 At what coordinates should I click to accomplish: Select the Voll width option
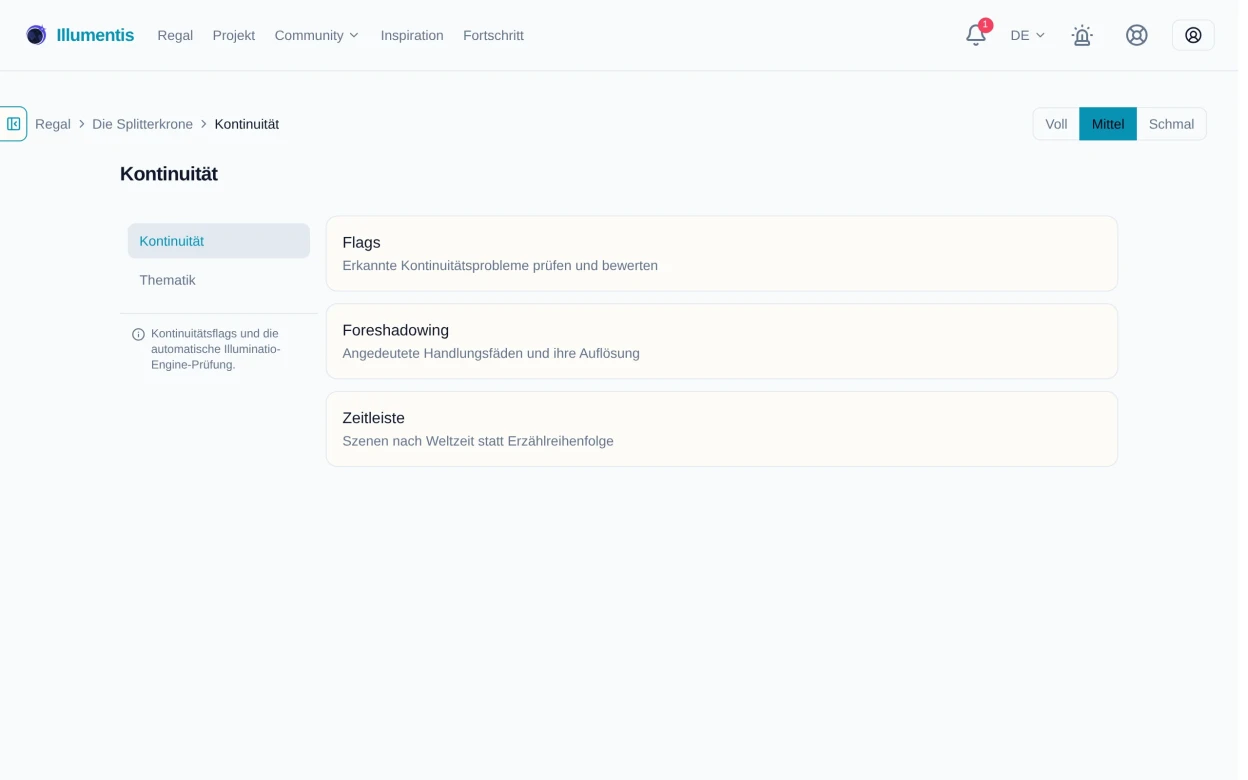1056,124
